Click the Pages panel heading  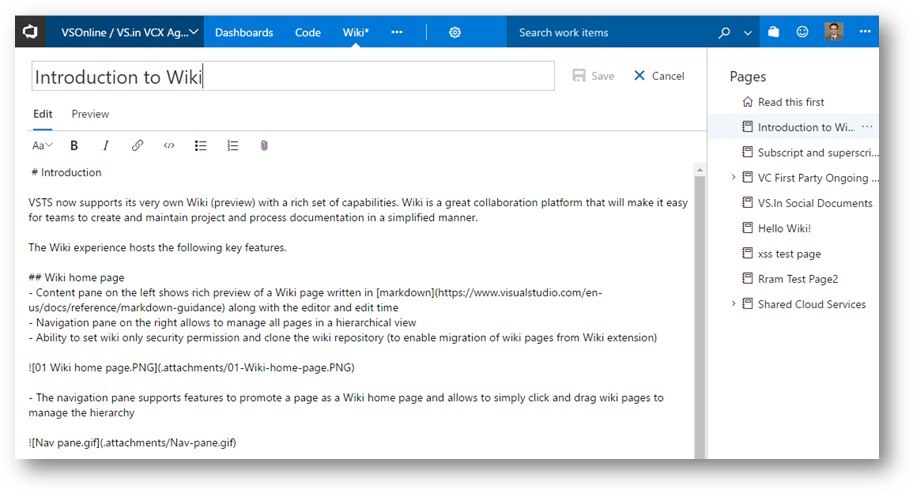[747, 77]
